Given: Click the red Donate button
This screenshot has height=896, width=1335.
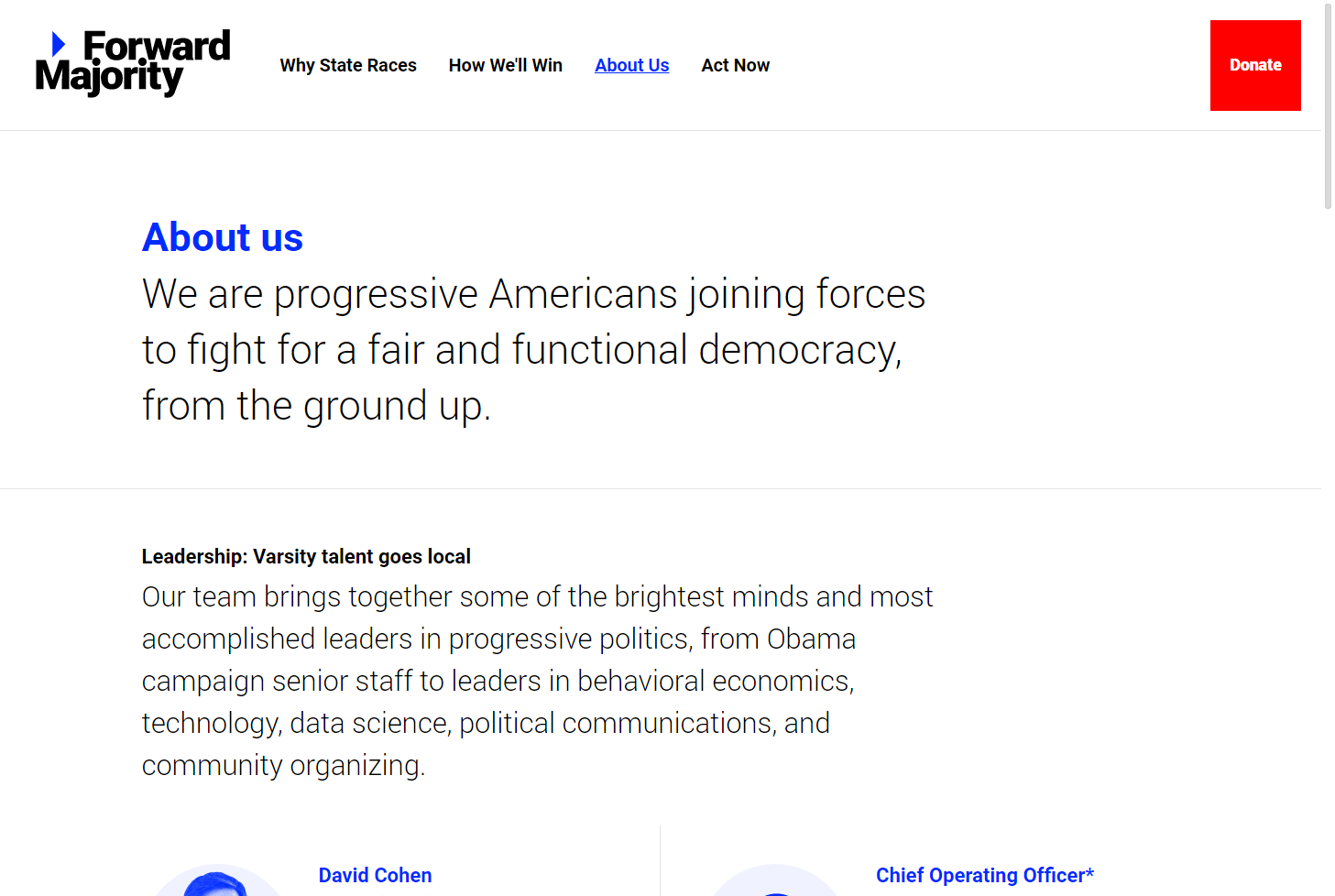Looking at the screenshot, I should [x=1255, y=65].
